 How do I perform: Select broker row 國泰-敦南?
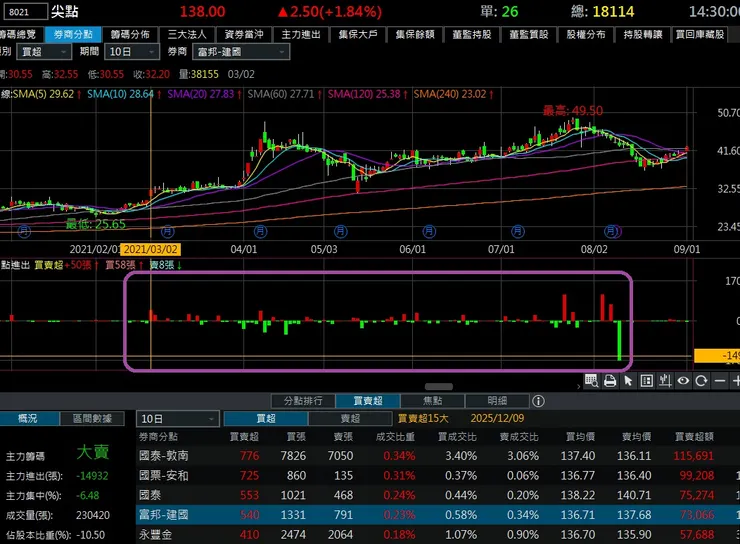point(438,456)
